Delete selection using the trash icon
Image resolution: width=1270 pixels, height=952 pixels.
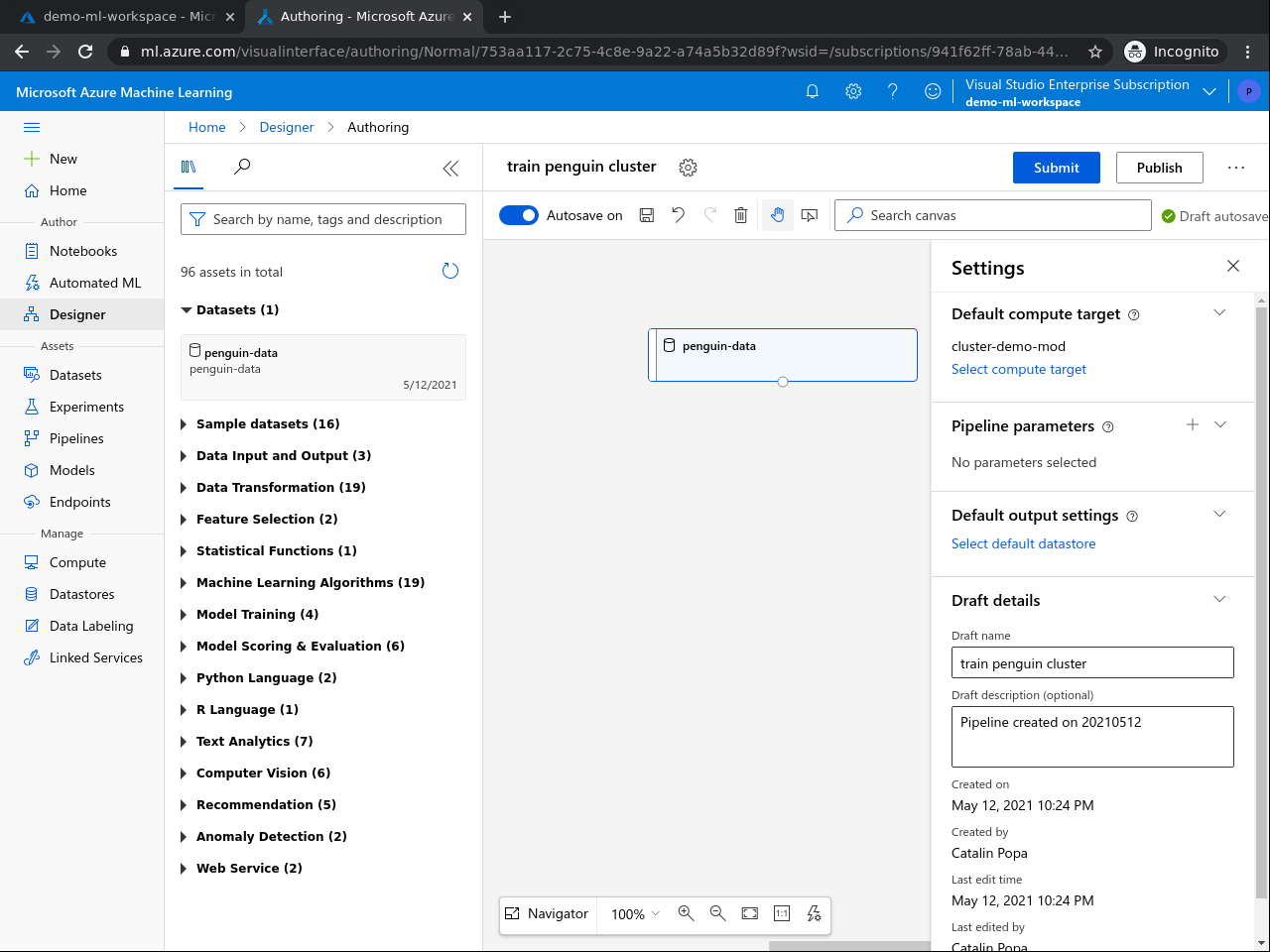(740, 215)
